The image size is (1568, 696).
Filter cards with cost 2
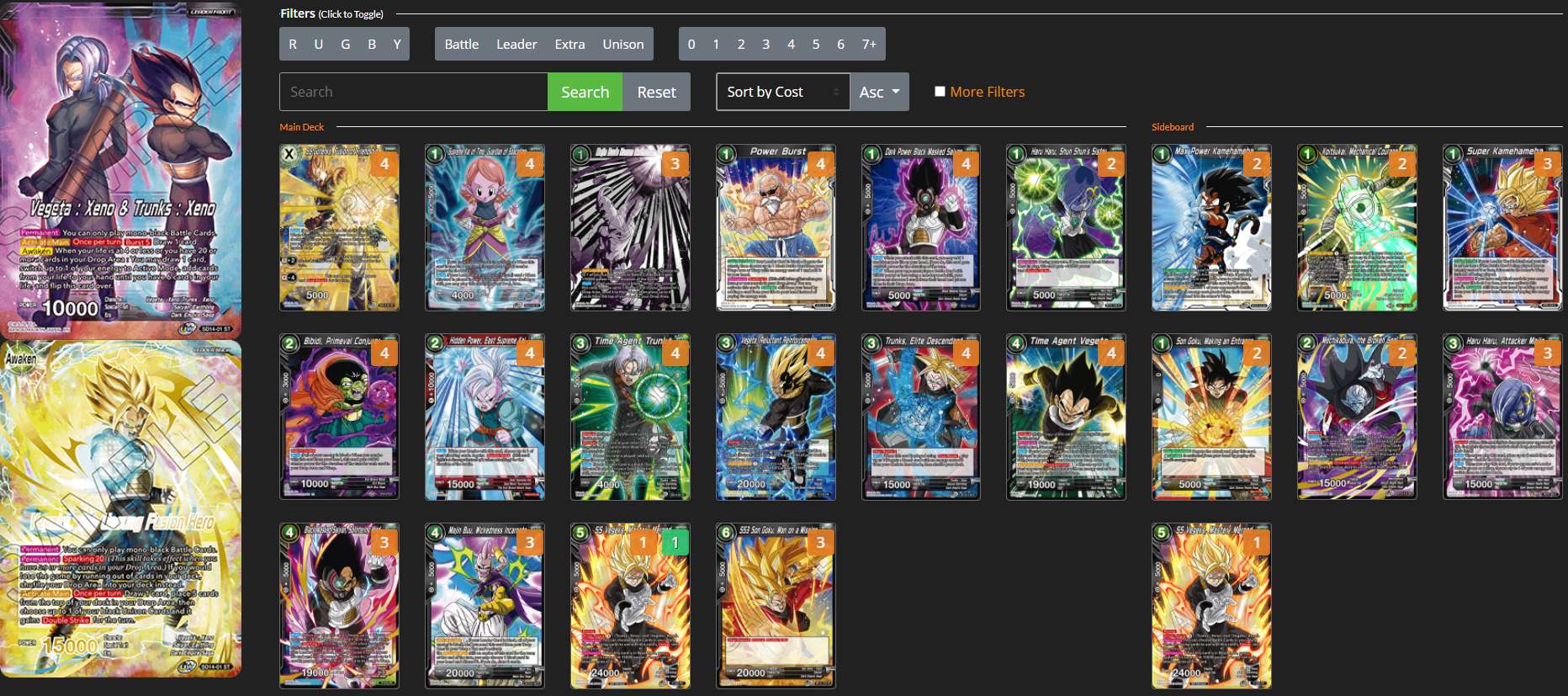741,44
